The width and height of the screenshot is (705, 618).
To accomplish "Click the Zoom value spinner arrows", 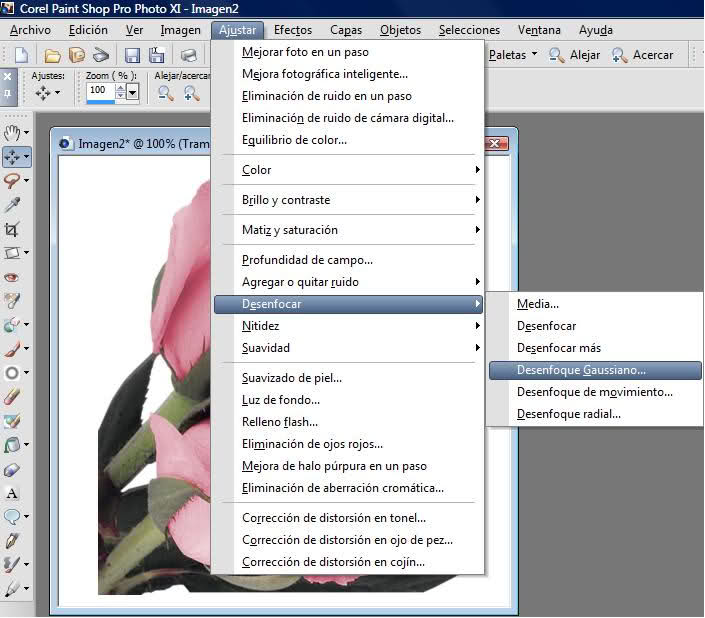I will point(120,92).
